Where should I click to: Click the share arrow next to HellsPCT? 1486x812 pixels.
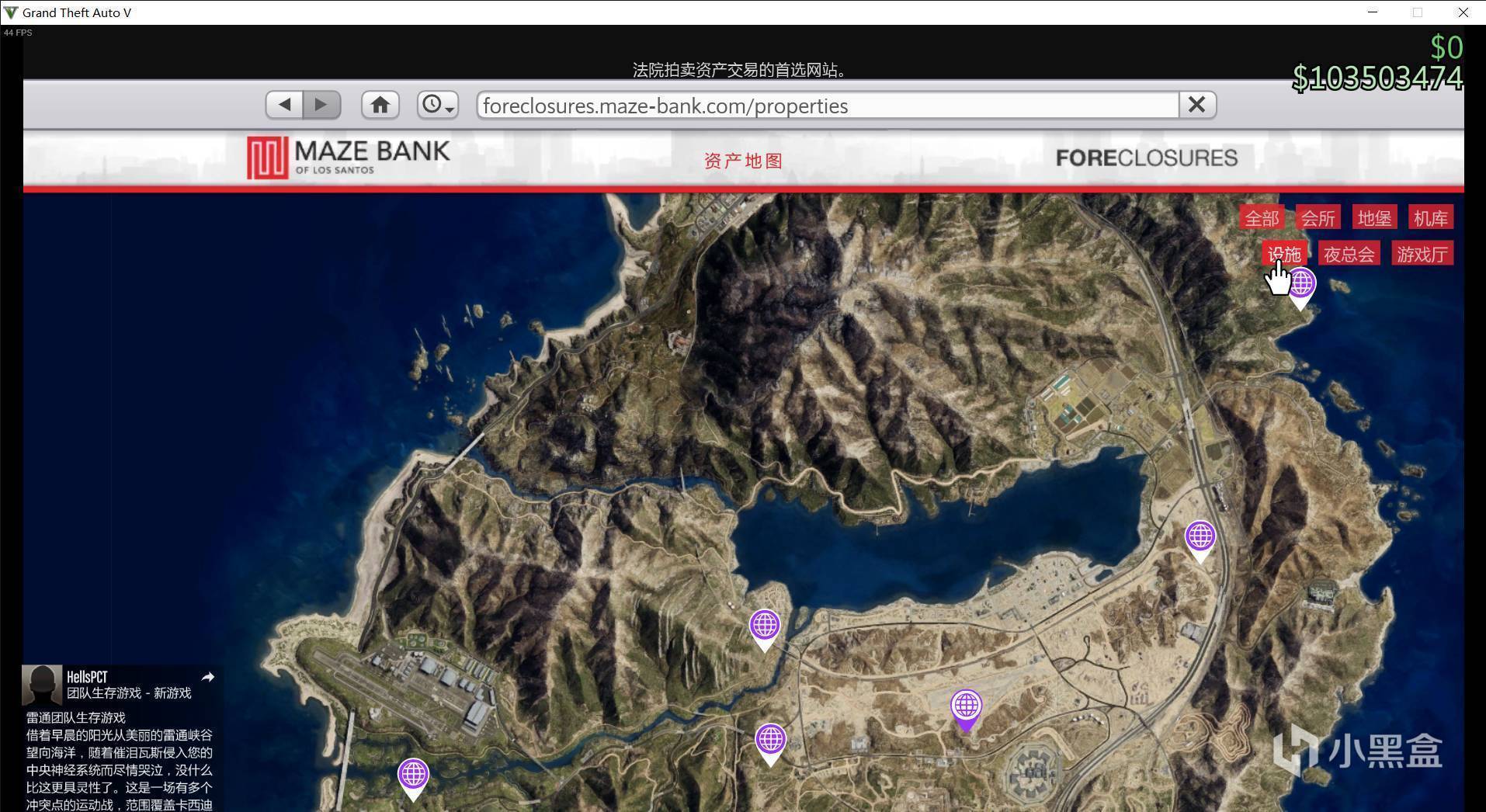pyautogui.click(x=207, y=677)
